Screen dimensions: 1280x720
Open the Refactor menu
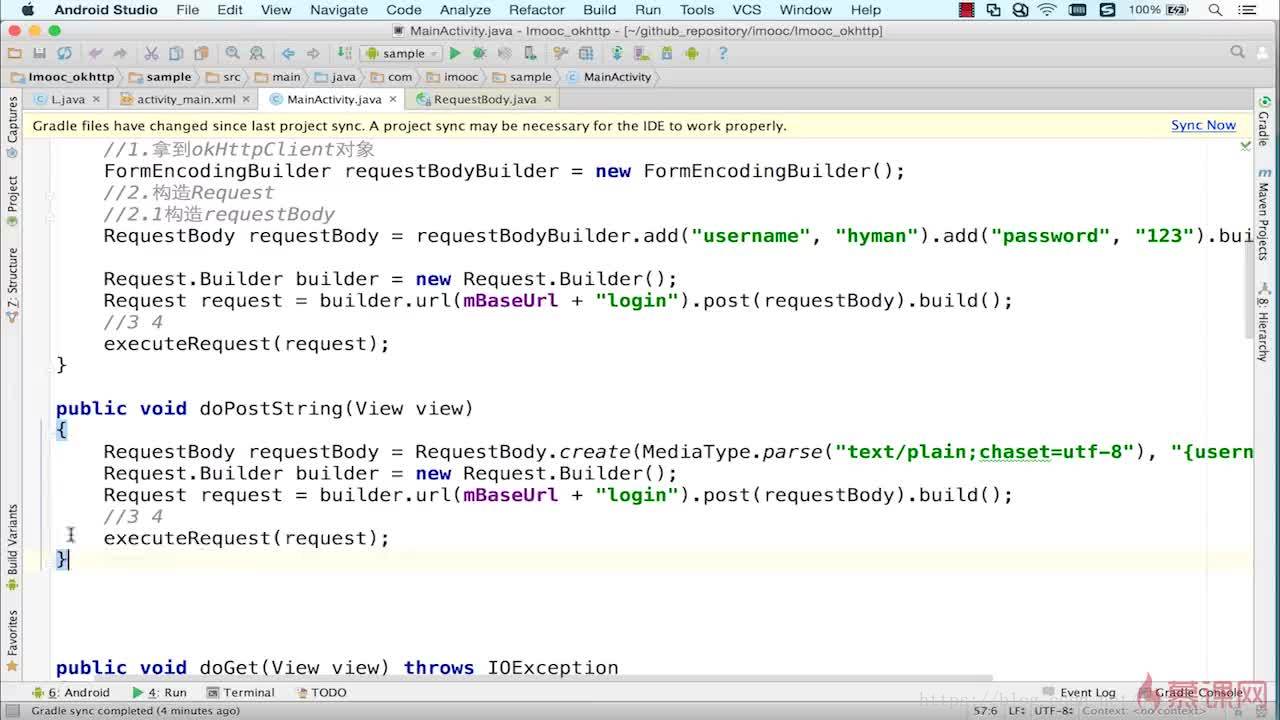pyautogui.click(x=537, y=10)
